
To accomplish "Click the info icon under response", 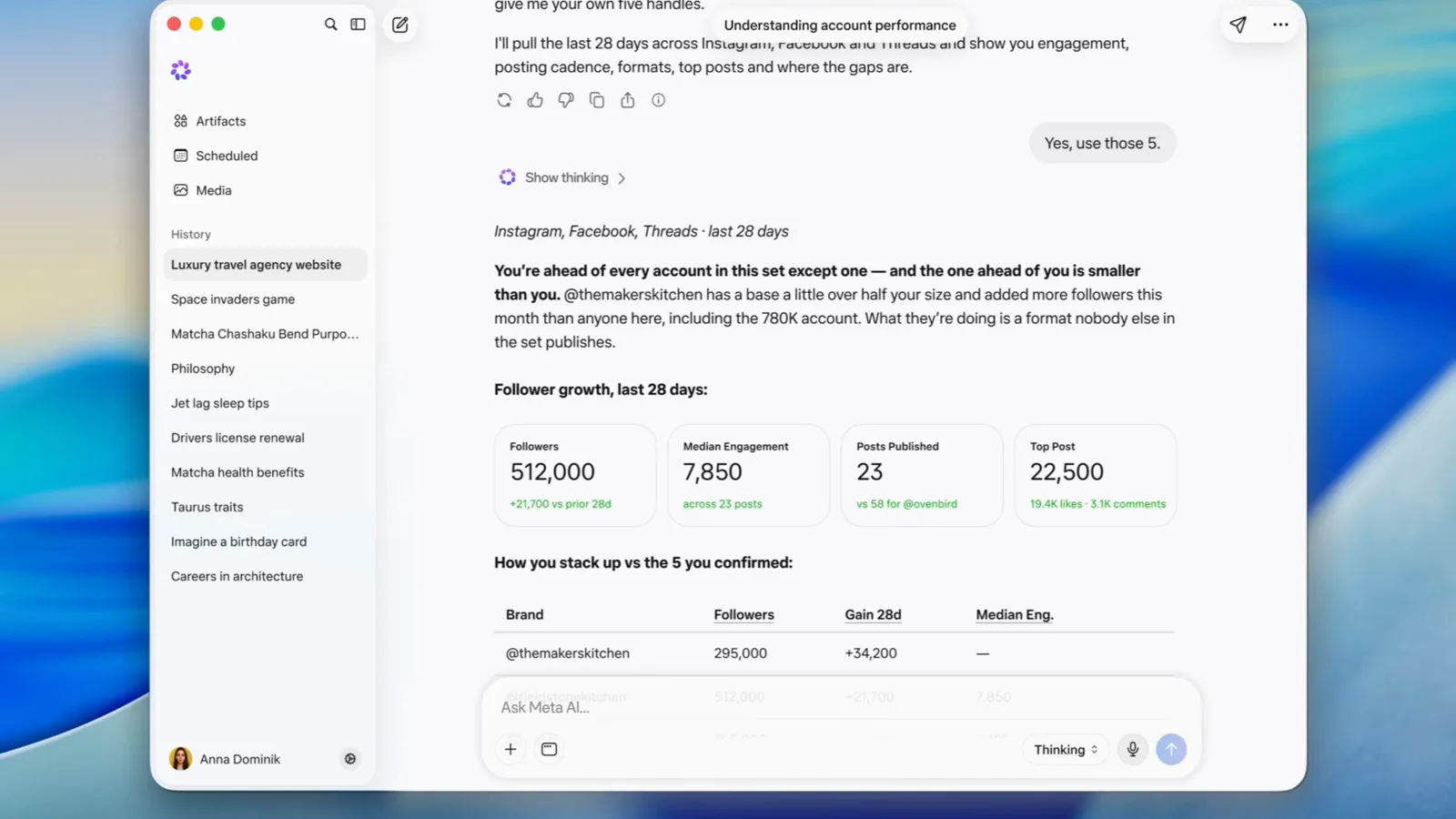I will click(x=659, y=100).
